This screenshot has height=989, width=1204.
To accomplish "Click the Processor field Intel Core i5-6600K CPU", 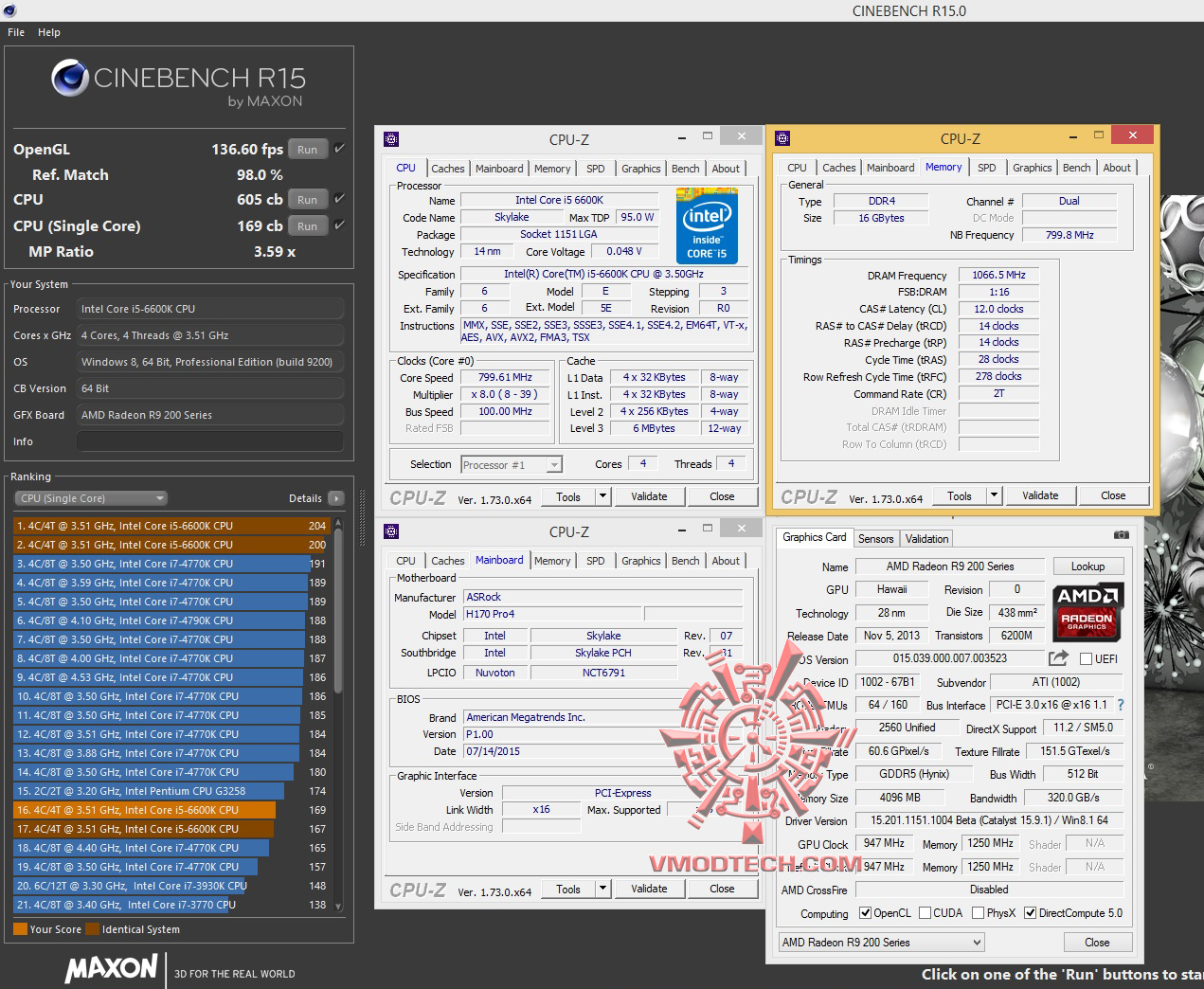I will (x=210, y=309).
